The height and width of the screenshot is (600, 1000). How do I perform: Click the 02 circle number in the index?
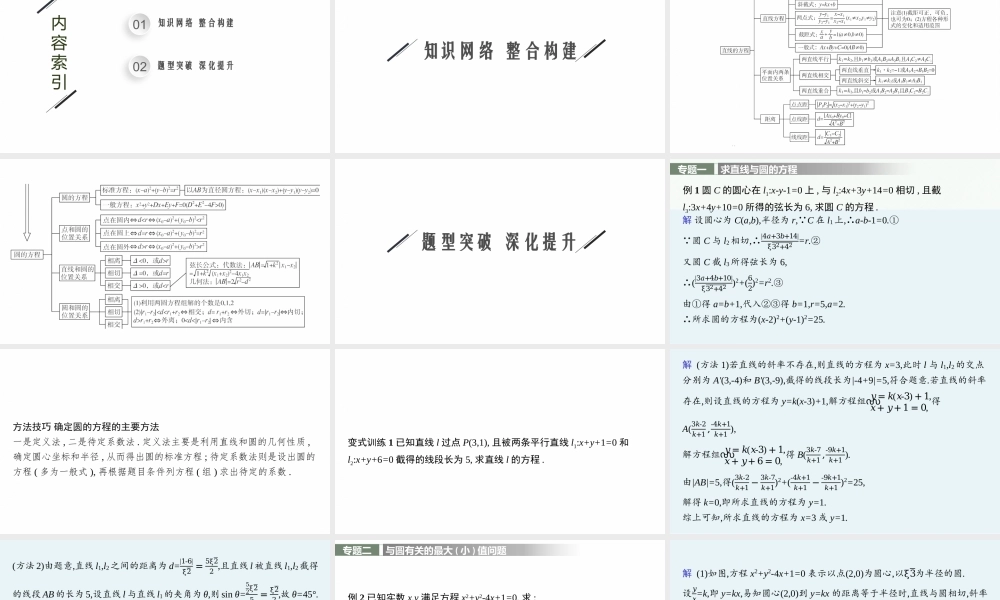pos(139,66)
